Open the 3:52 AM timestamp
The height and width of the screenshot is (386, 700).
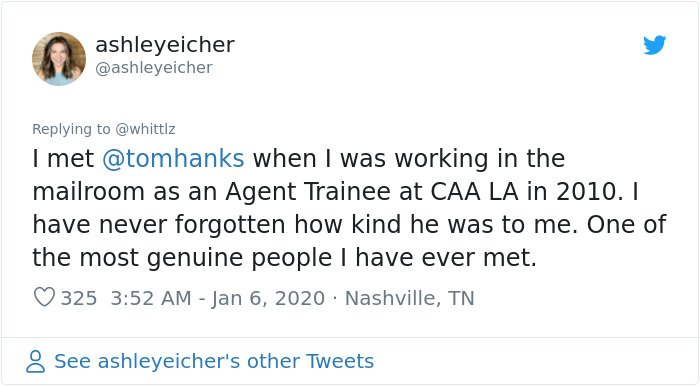pyautogui.click(x=151, y=298)
